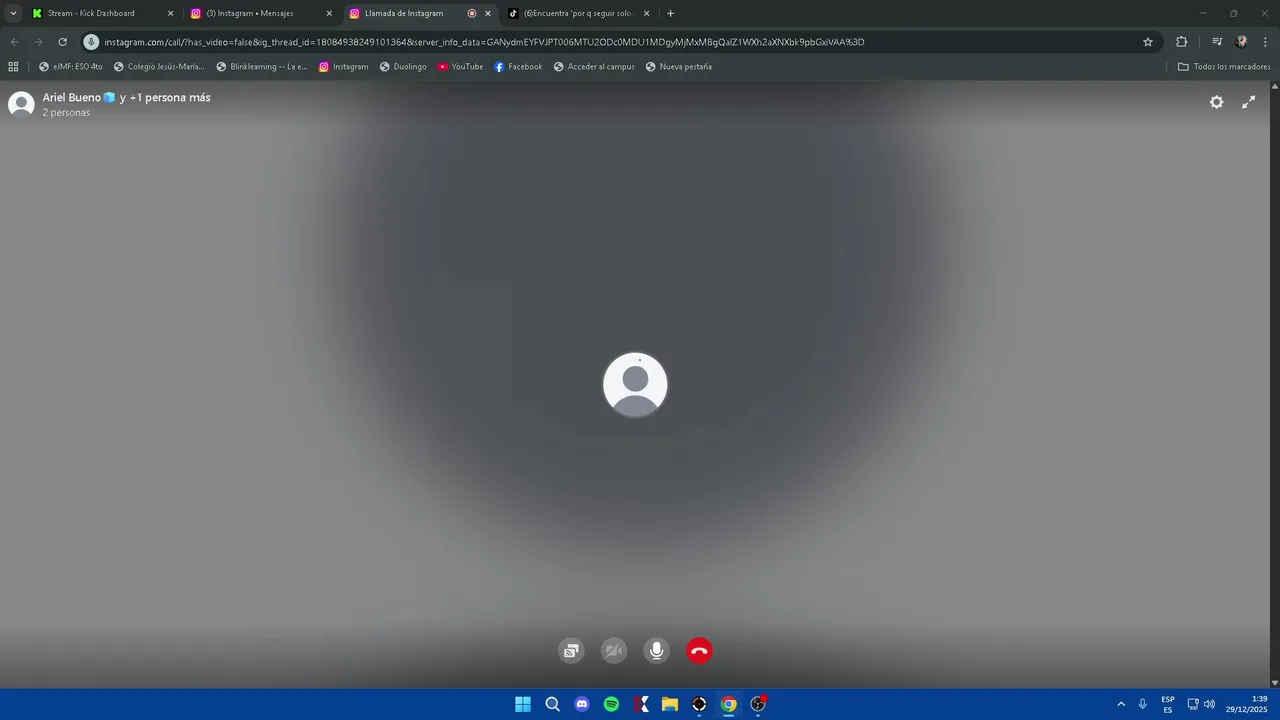Open the Blinklearning bookmark
Image resolution: width=1280 pixels, height=720 pixels.
click(262, 67)
